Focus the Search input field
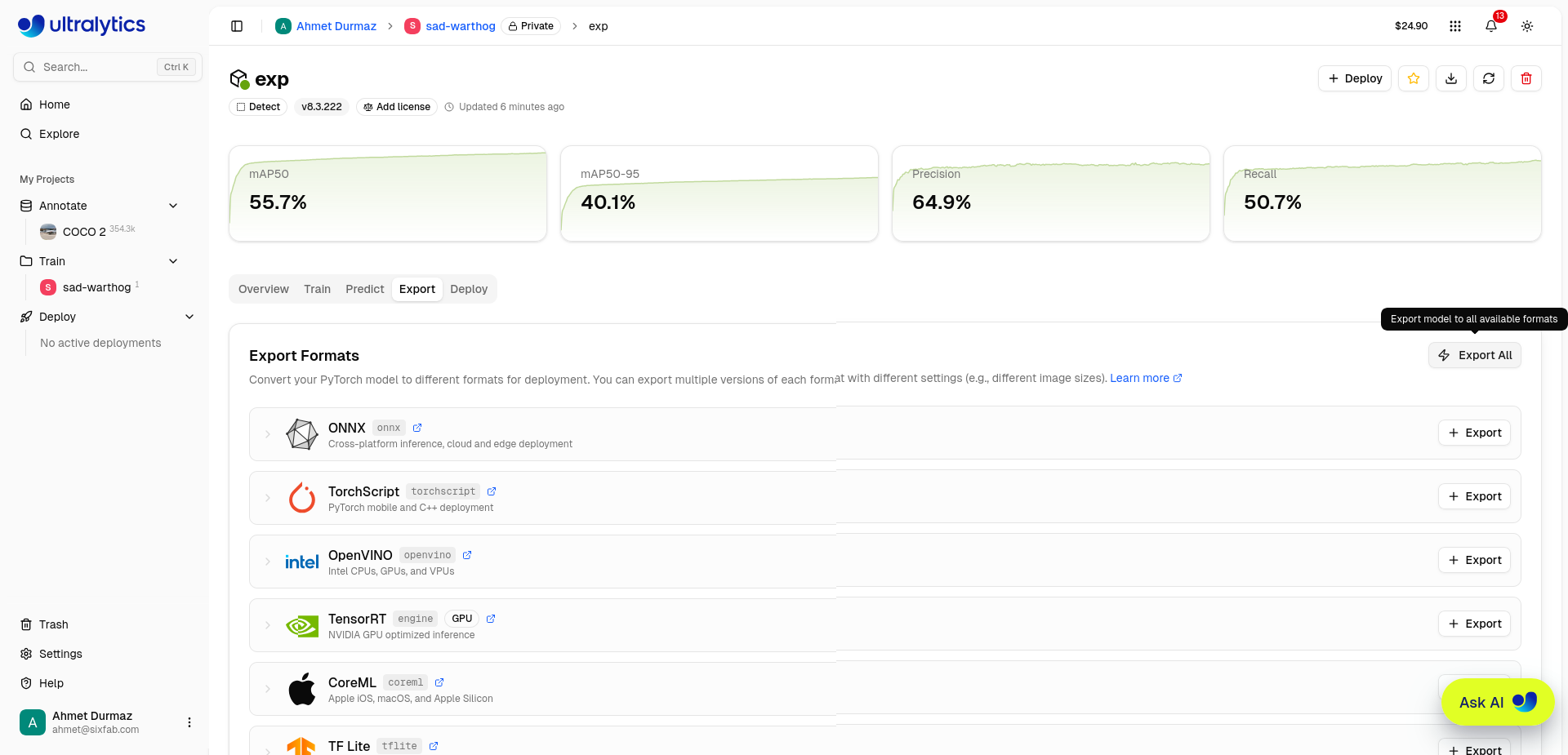 [x=108, y=67]
